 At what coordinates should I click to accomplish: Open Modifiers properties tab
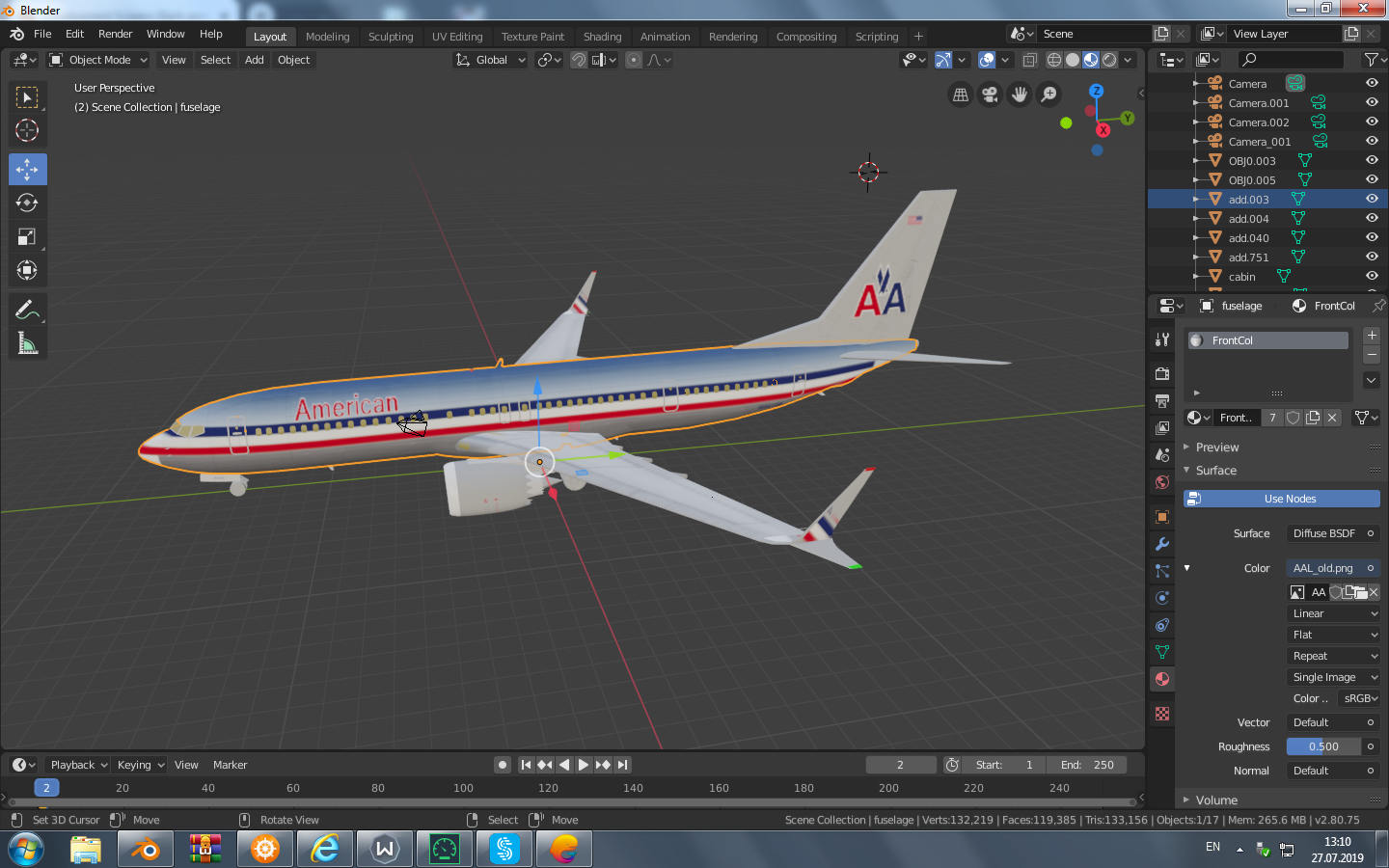click(x=1162, y=544)
